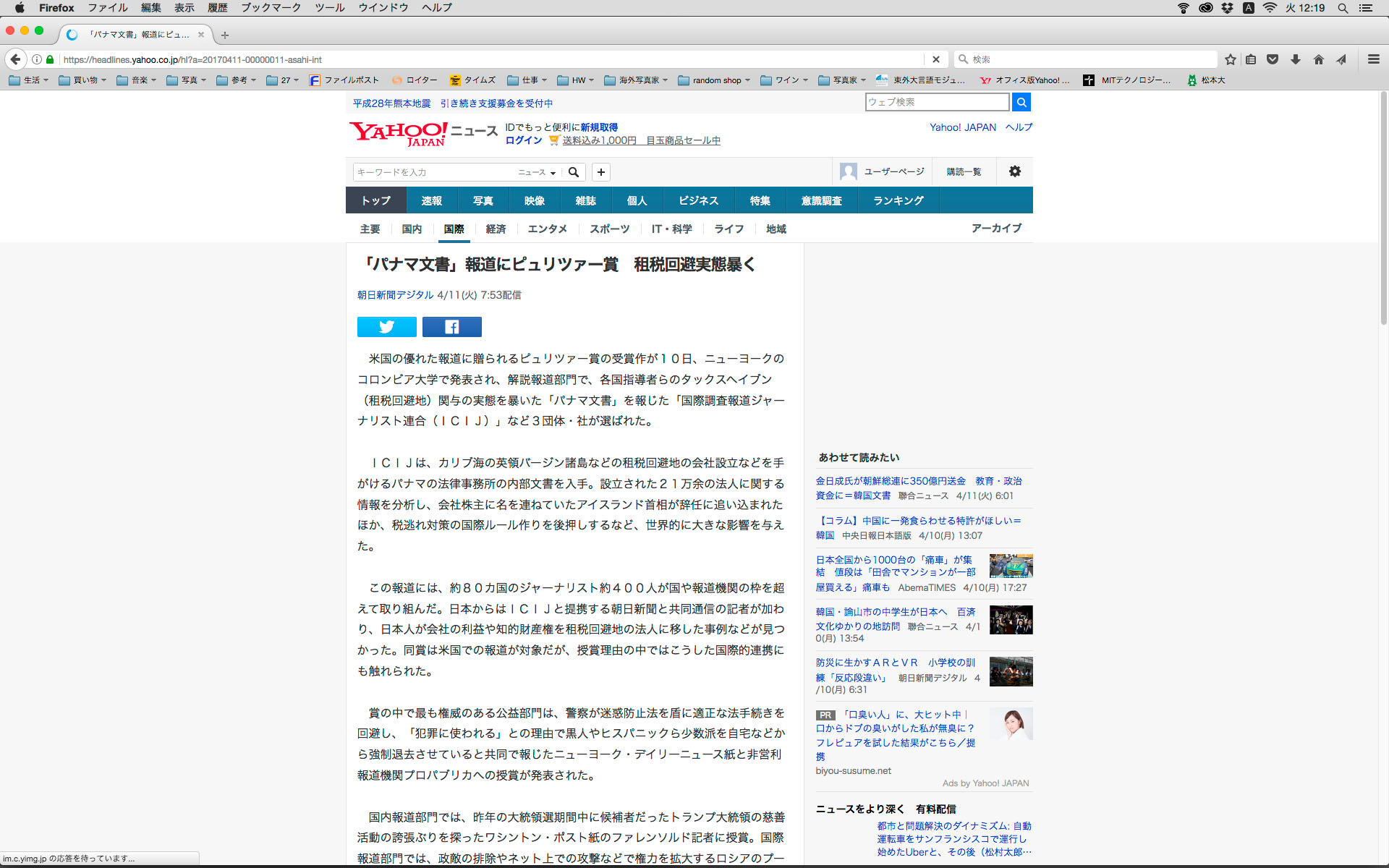Expand the ニュース search category dropdown
This screenshot has width=1389, height=868.
tap(537, 172)
